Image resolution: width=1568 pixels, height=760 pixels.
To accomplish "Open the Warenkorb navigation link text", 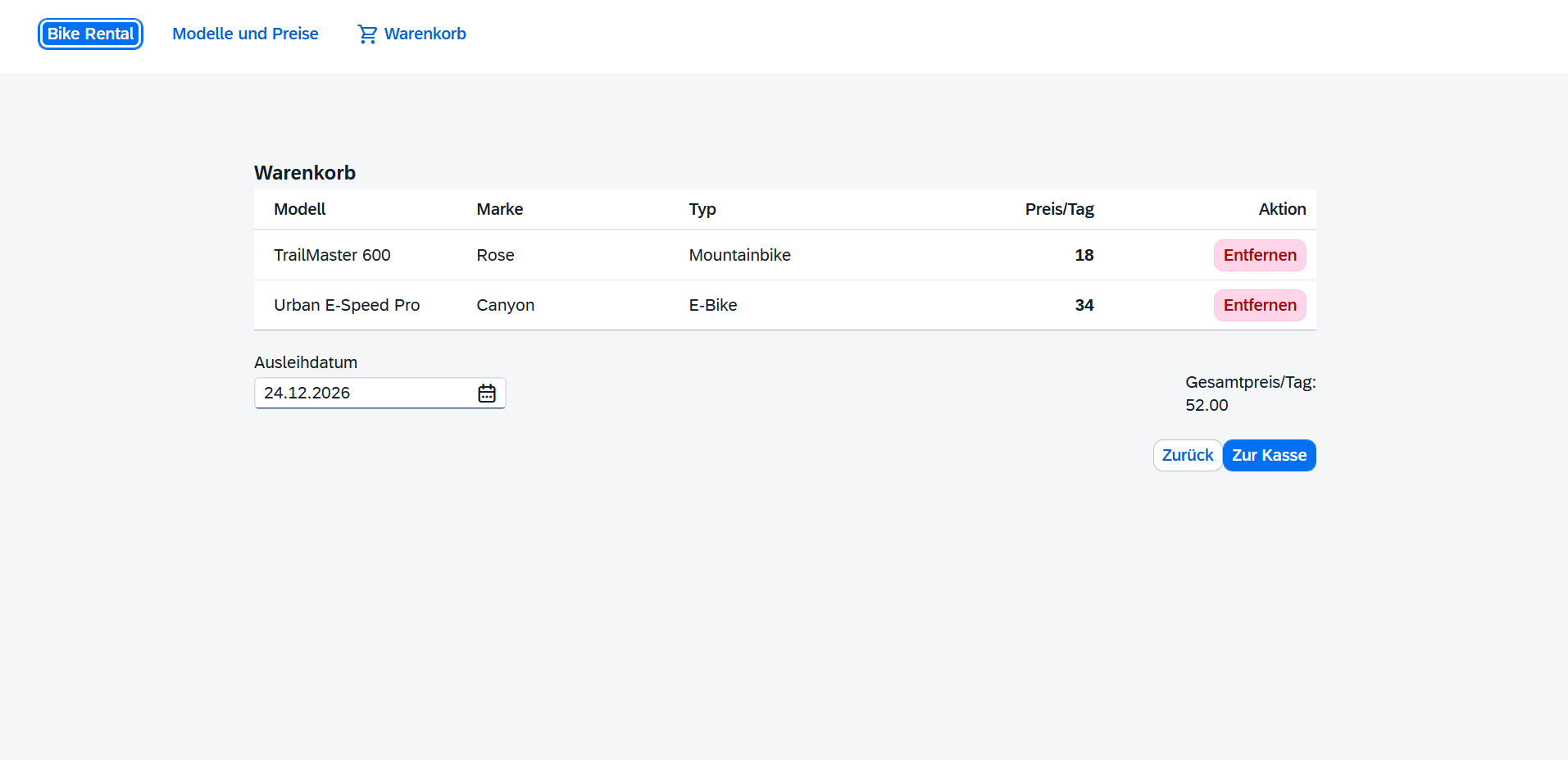I will click(425, 34).
